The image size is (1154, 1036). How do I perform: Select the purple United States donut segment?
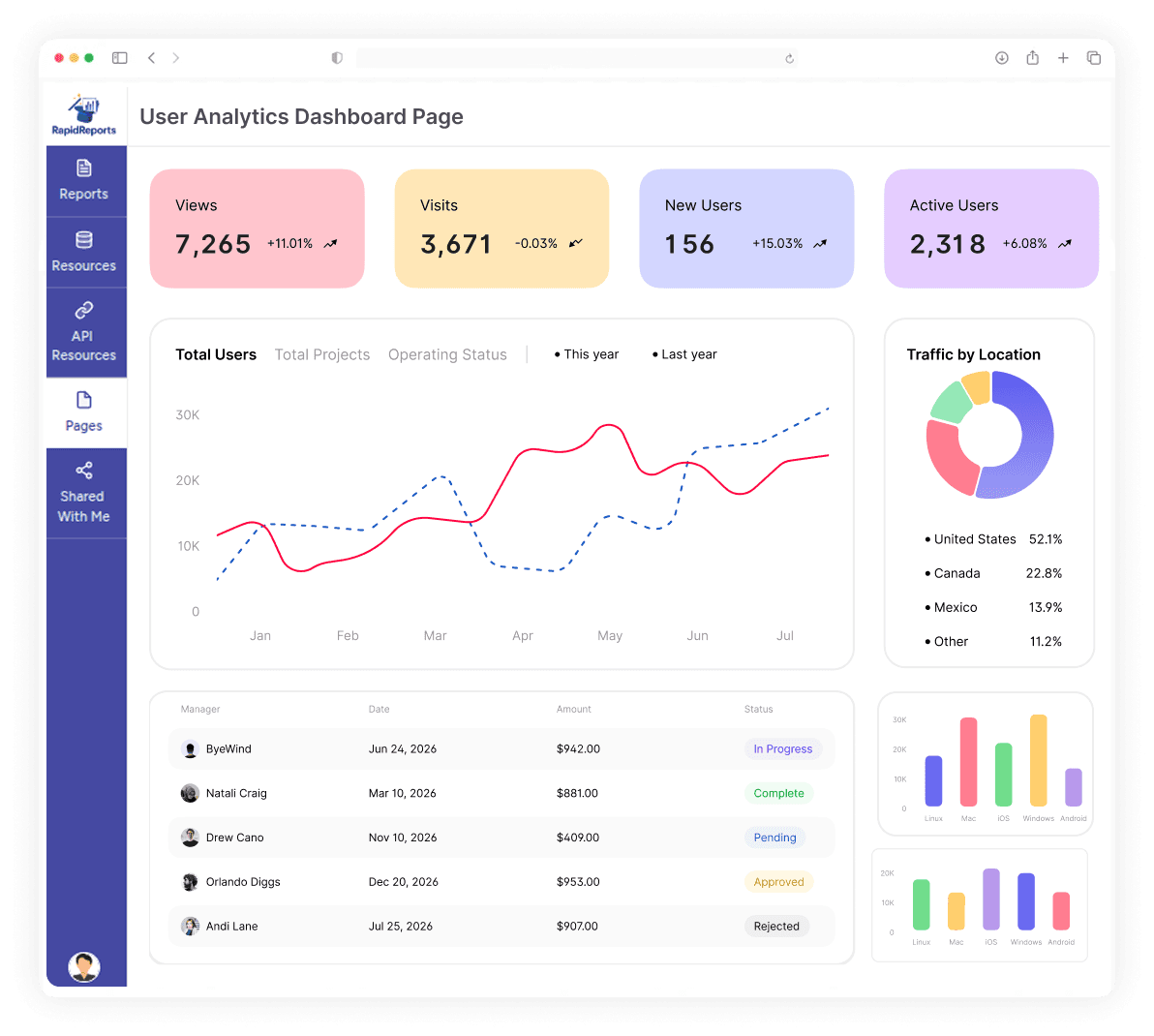tap(1038, 434)
